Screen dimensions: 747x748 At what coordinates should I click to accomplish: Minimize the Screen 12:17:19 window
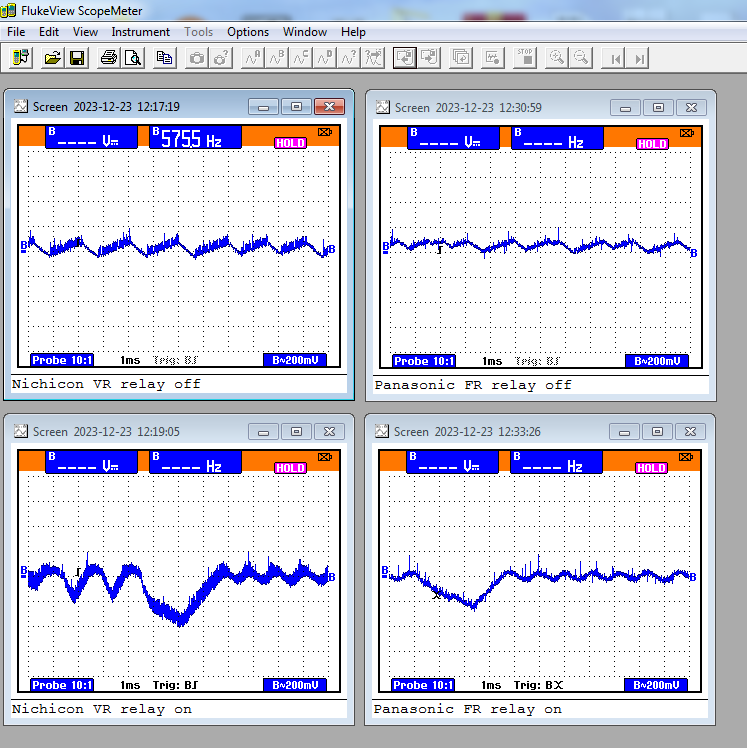263,107
